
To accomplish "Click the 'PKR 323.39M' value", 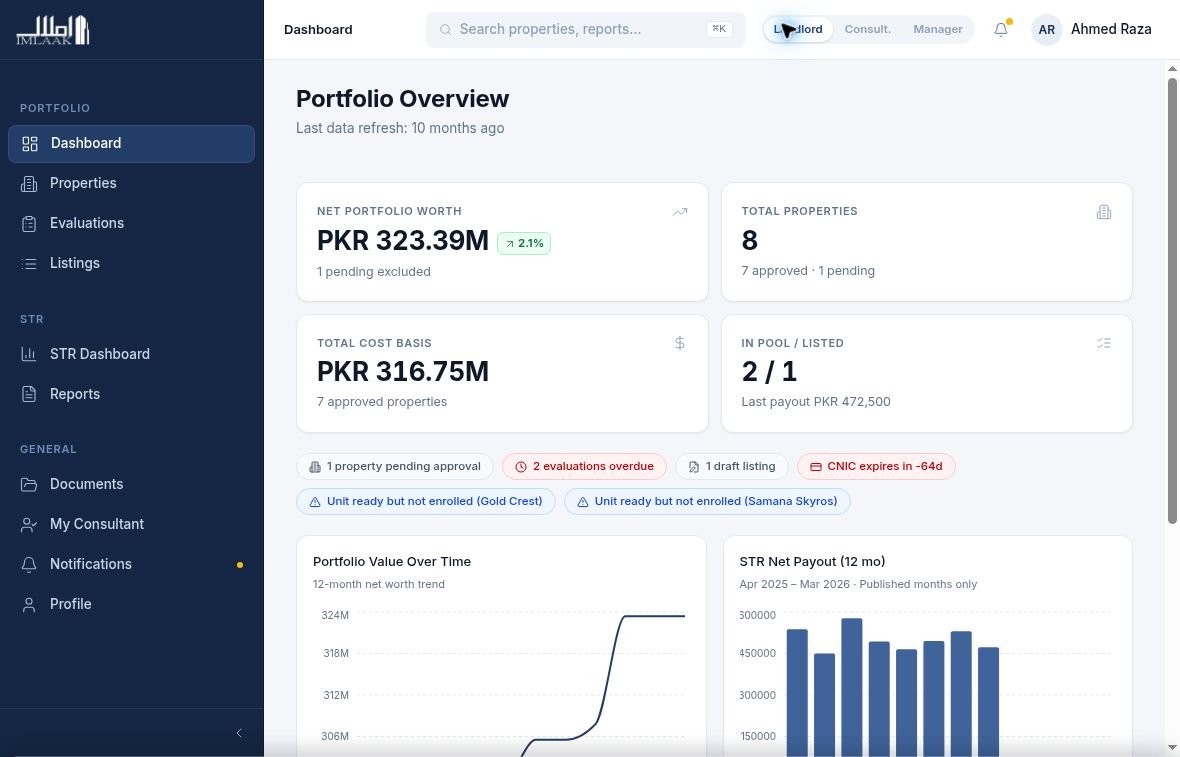I will pos(403,241).
